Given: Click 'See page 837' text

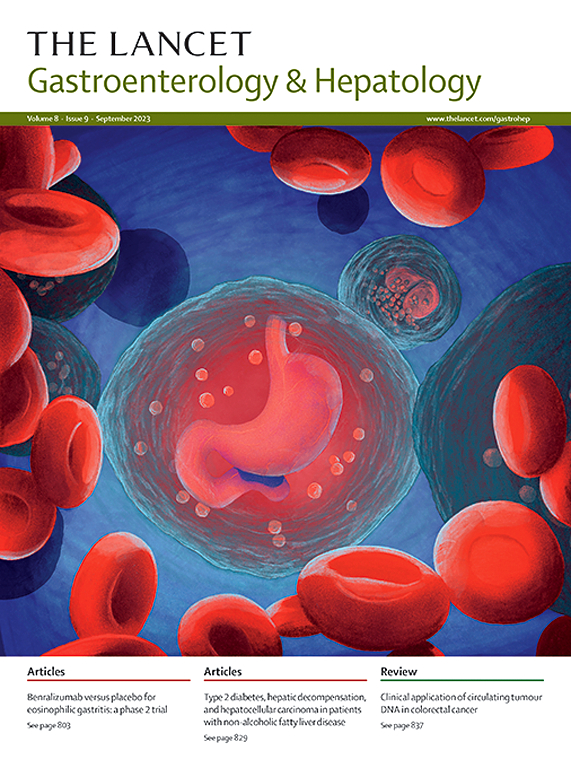Looking at the screenshot, I should [x=402, y=725].
